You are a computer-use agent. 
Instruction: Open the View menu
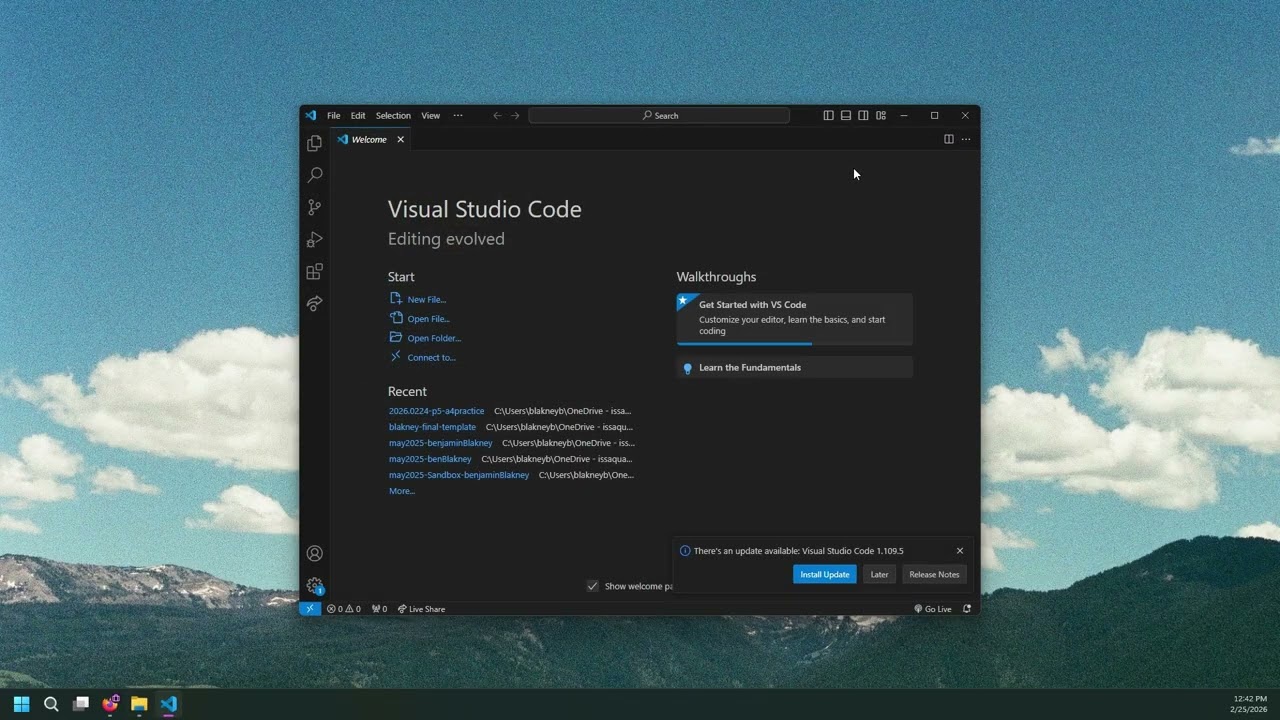[431, 115]
